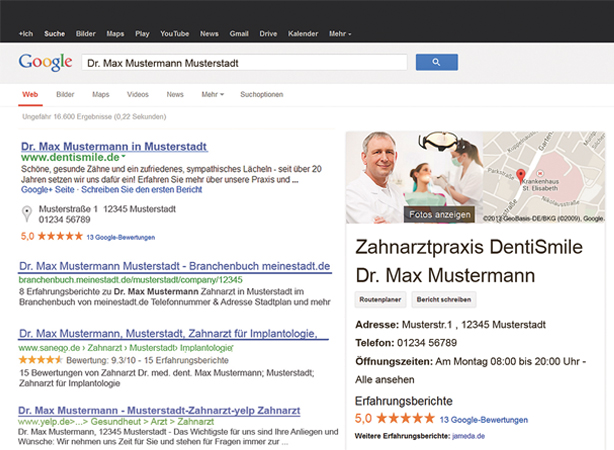Click the orange stars under Erfahrungsberichte
The image size is (614, 450).
(406, 418)
